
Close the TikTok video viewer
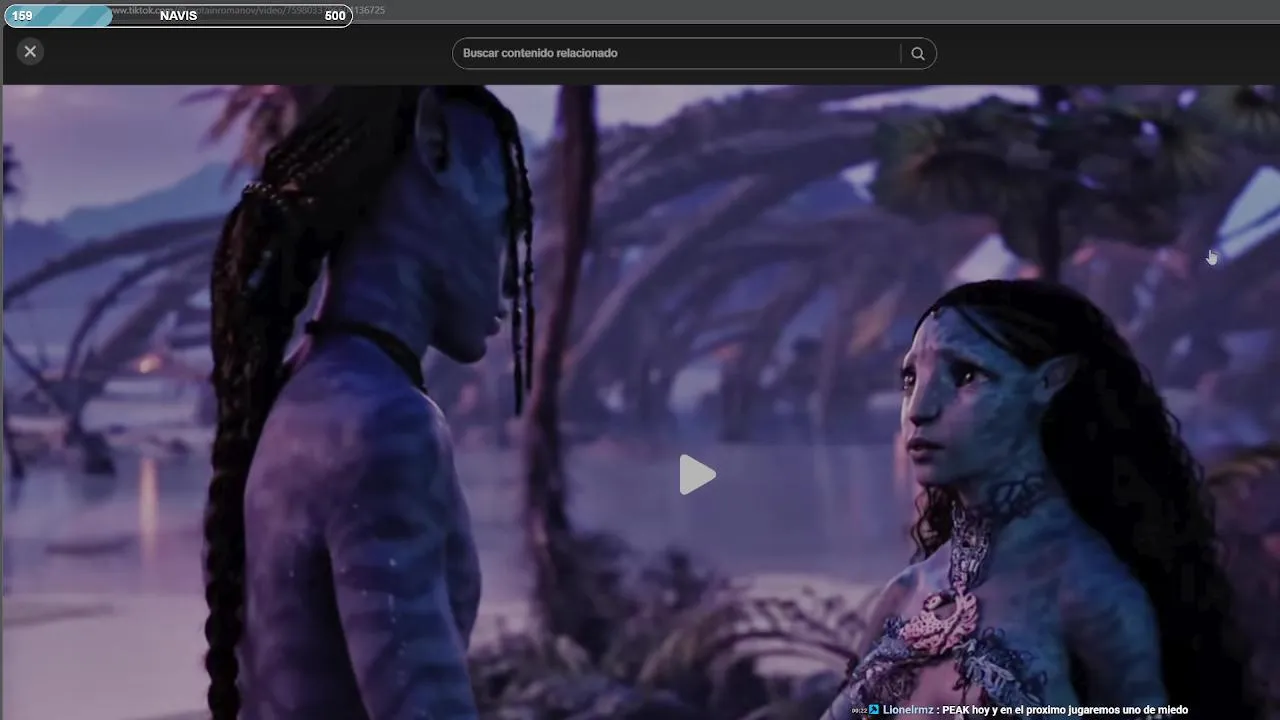pyautogui.click(x=30, y=51)
